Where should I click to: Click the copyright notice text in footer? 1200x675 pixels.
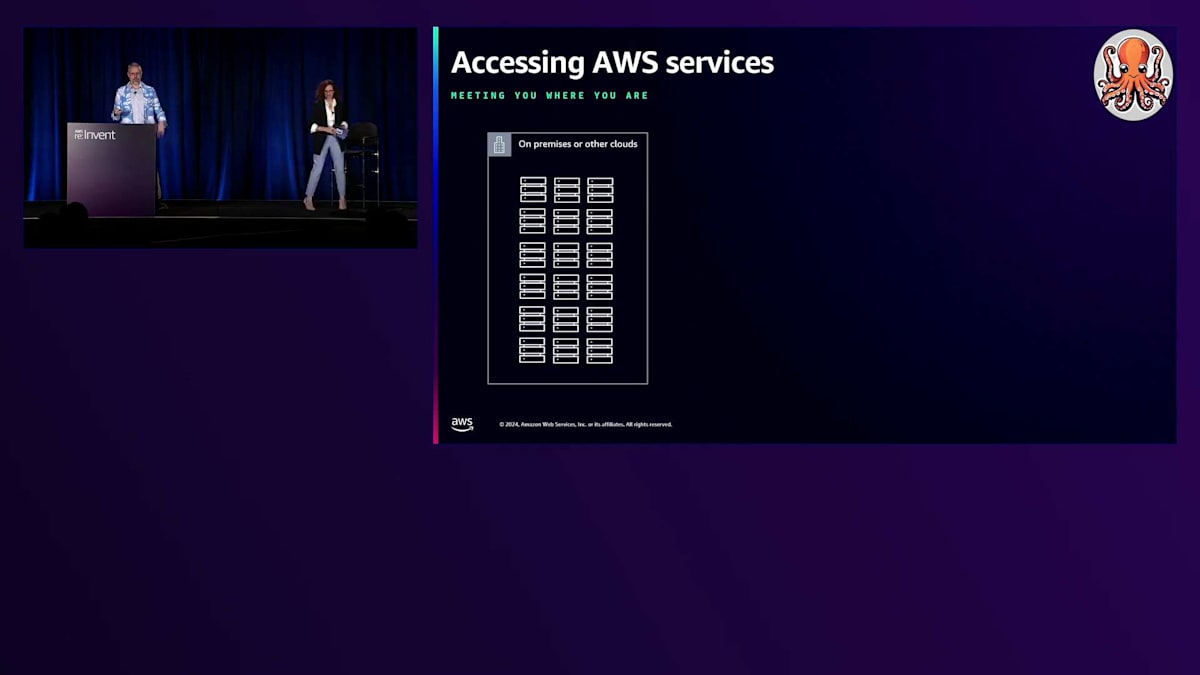click(x=586, y=424)
